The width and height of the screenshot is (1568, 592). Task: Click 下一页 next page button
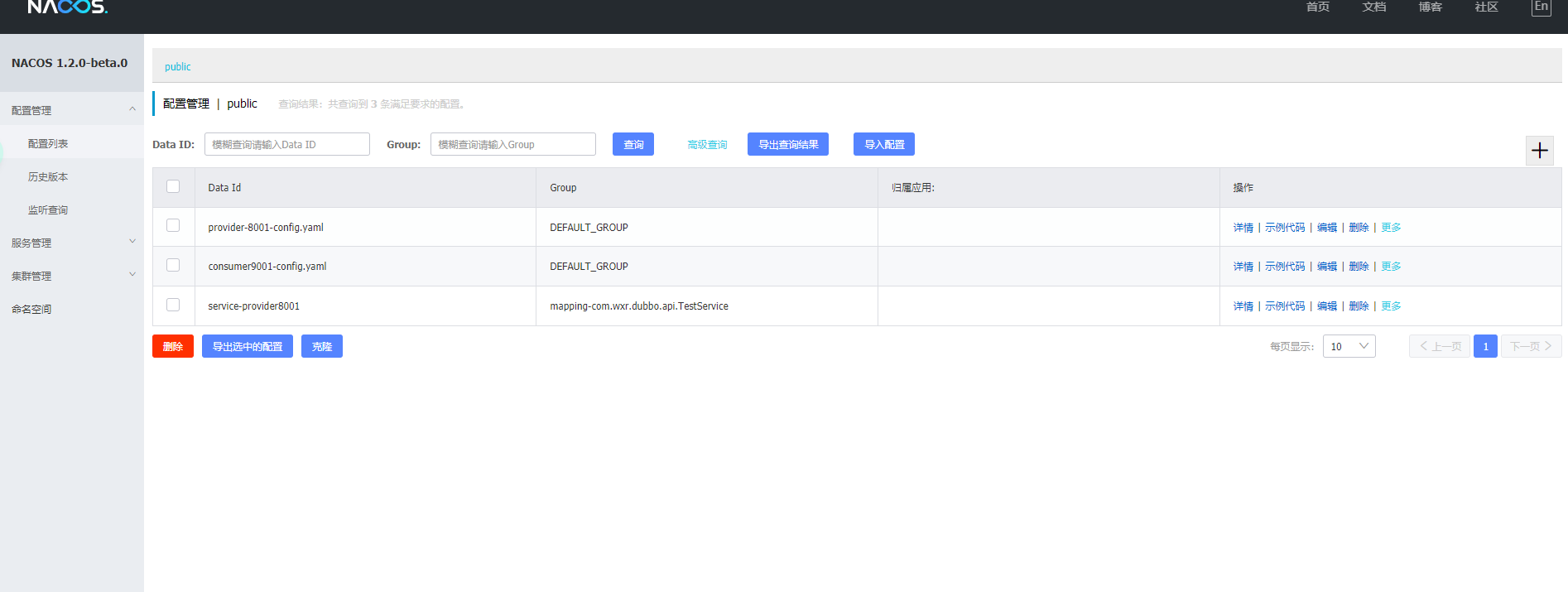[1531, 346]
